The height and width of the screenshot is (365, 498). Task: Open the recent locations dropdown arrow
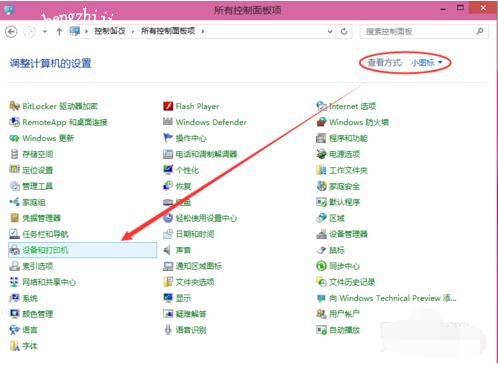(x=45, y=32)
